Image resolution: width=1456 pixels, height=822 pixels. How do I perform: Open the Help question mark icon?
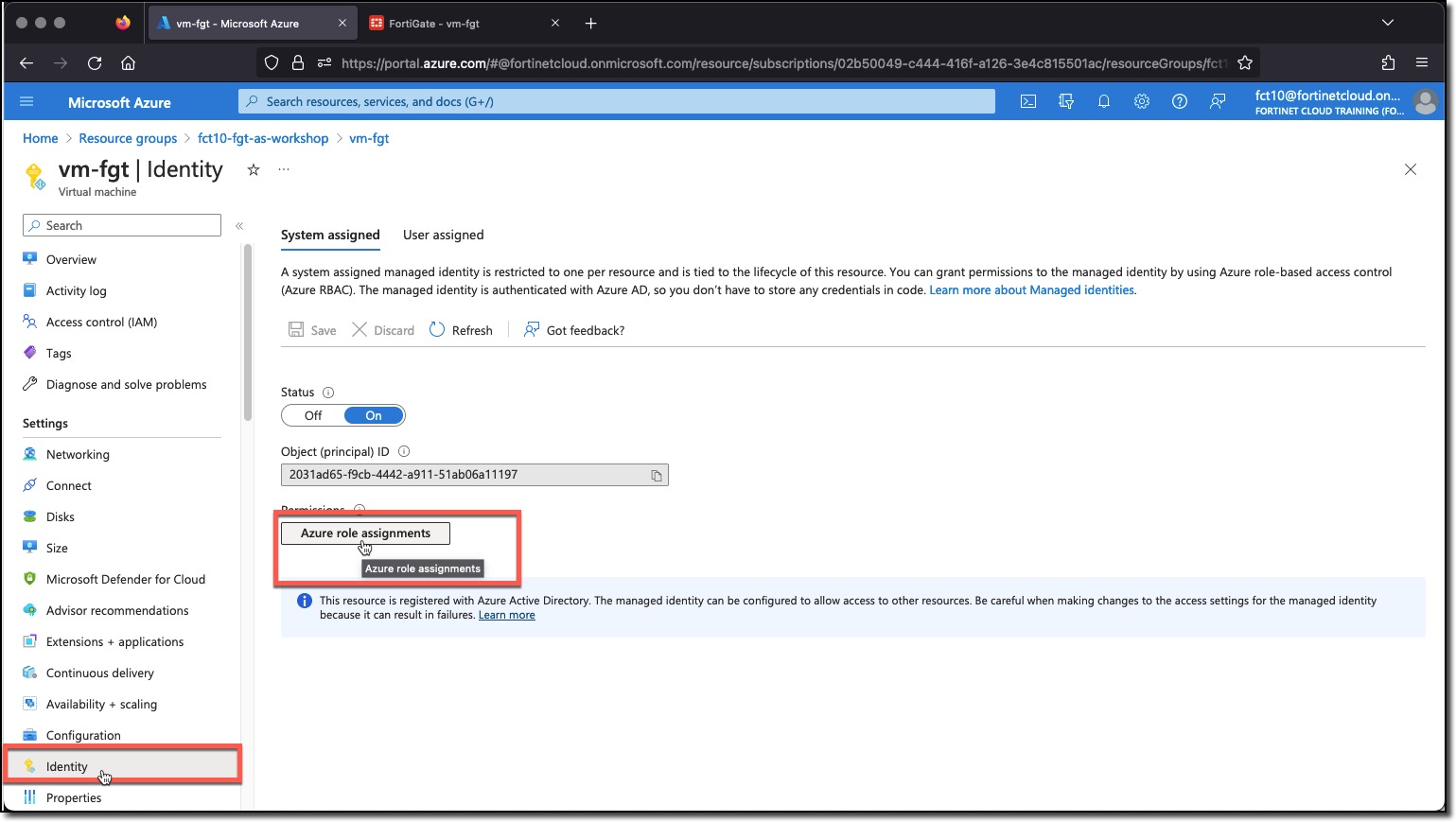click(1180, 101)
